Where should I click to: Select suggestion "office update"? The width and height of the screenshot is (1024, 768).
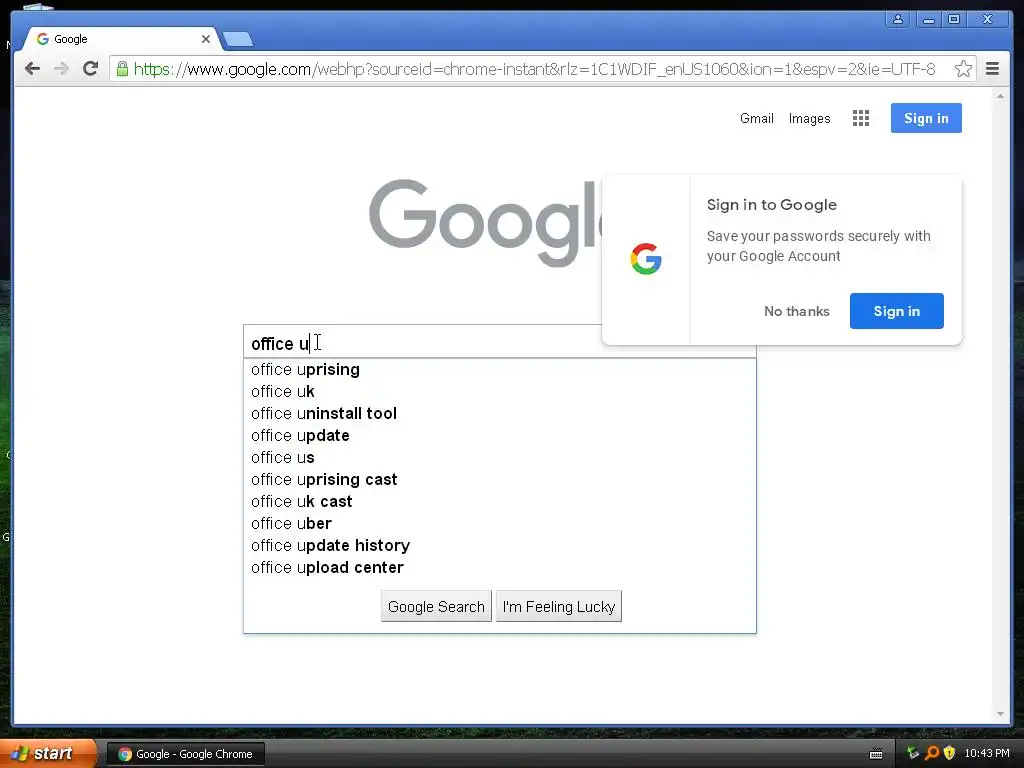pyautogui.click(x=500, y=436)
